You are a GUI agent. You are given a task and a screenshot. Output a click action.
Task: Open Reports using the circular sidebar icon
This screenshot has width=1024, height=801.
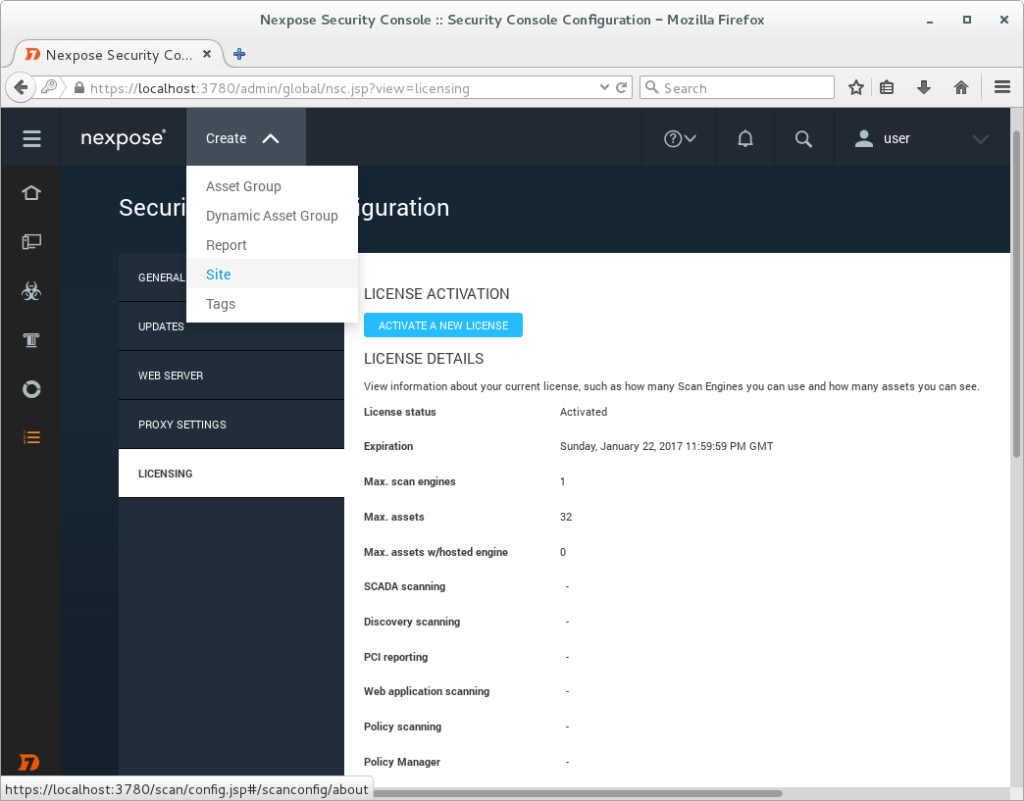tap(30, 389)
